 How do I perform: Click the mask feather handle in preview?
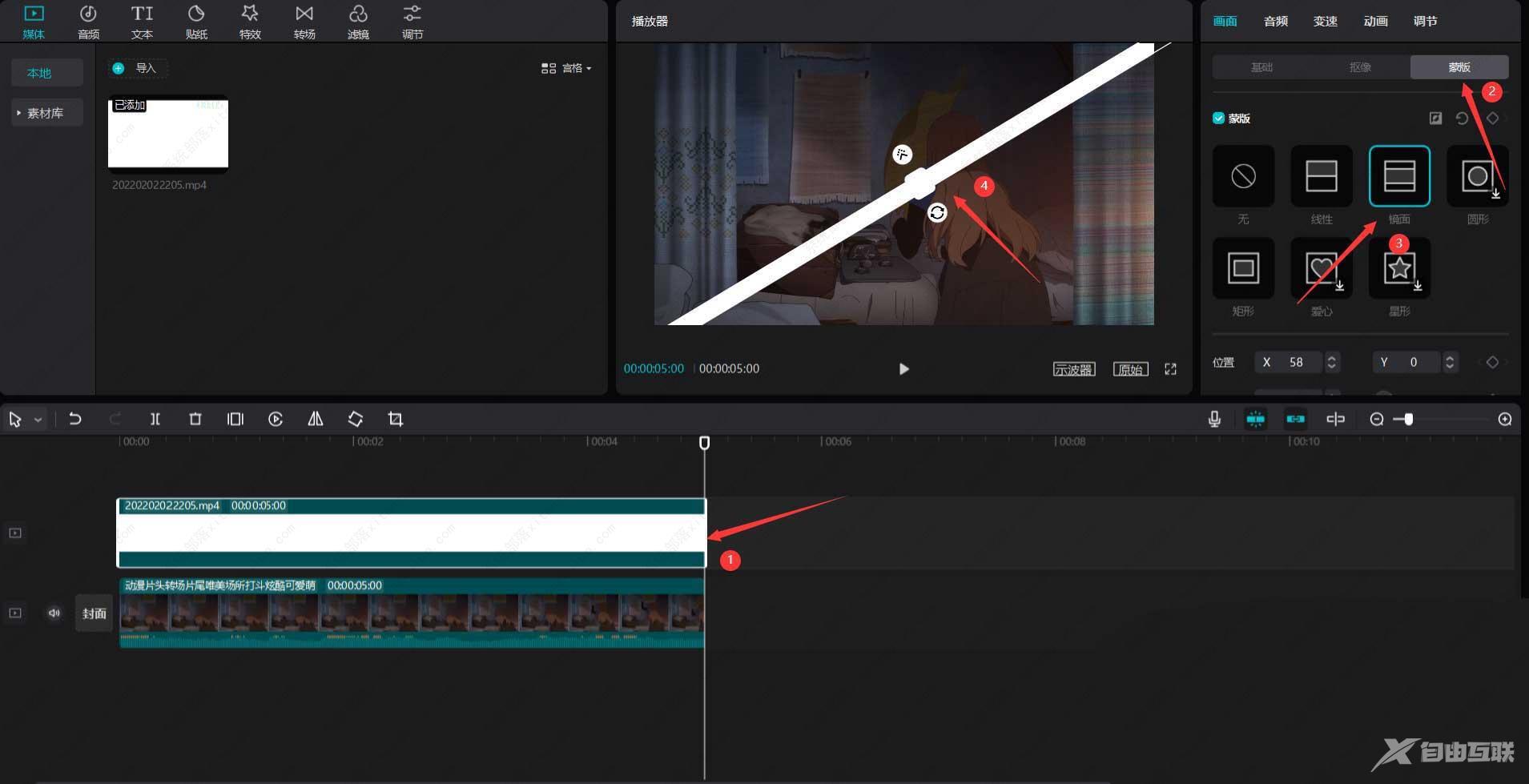[x=902, y=155]
